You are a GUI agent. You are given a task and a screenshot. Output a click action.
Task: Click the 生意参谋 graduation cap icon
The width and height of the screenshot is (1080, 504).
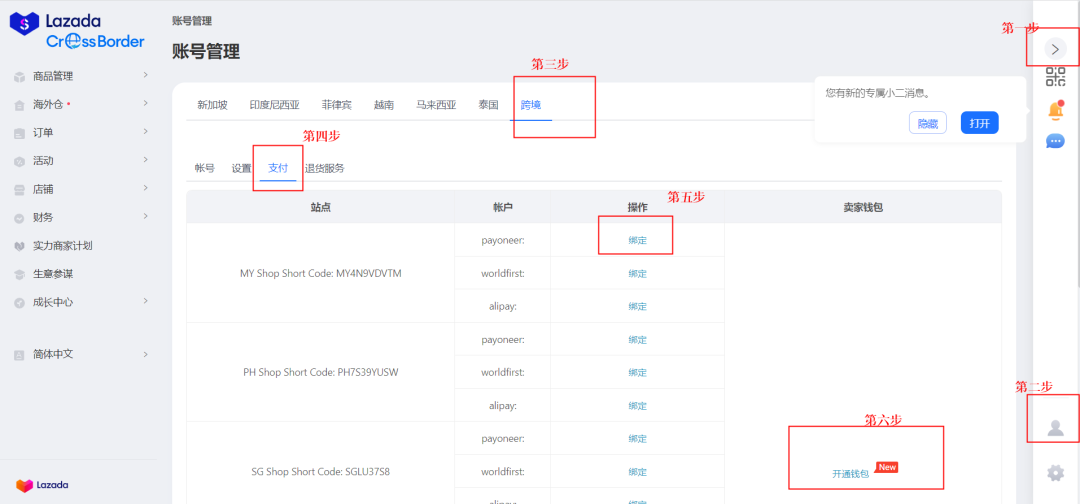[20, 274]
